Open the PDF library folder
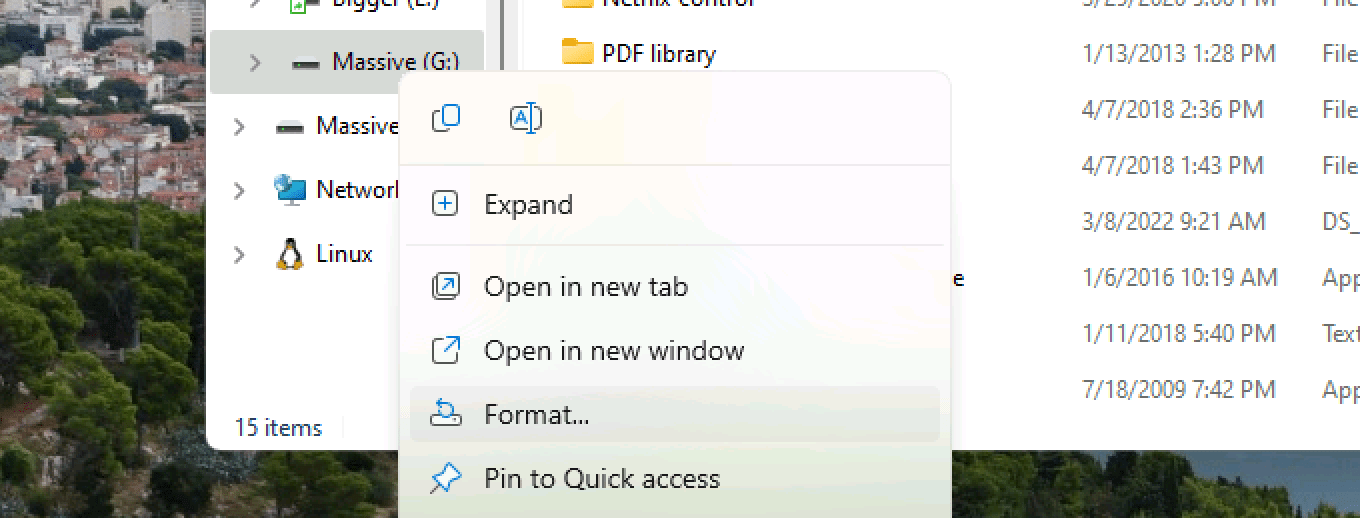 coord(659,53)
